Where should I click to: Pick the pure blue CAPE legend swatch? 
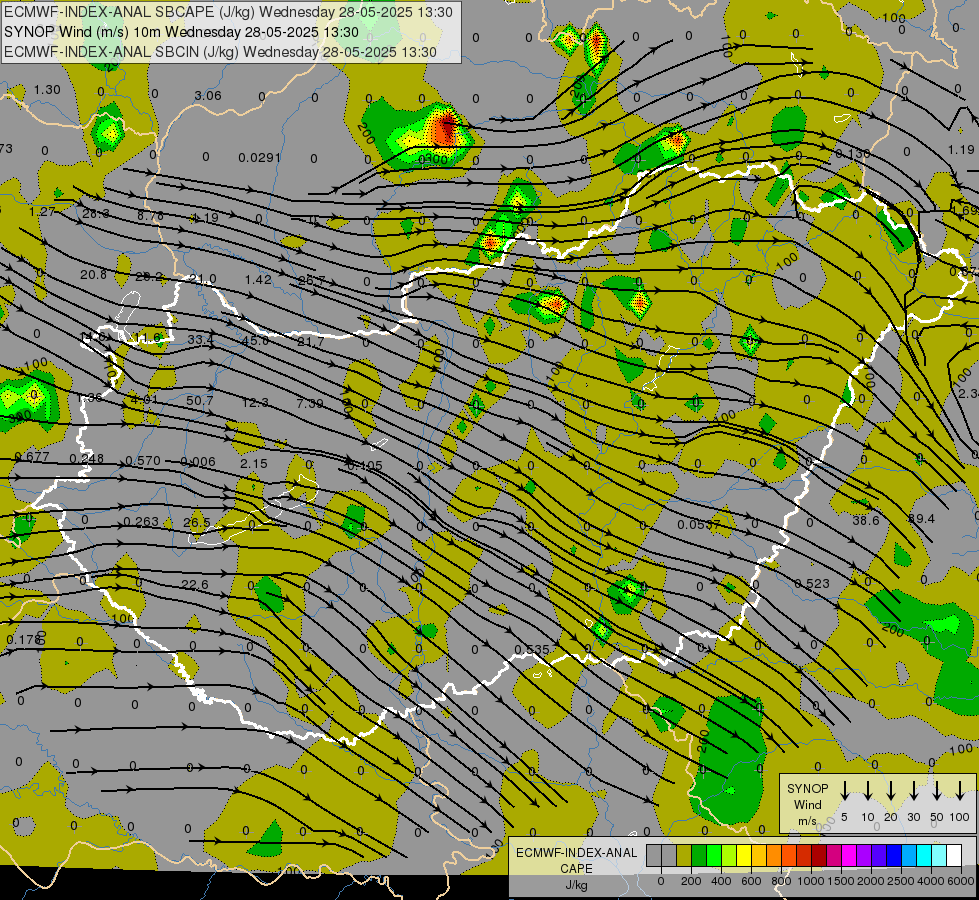[895, 856]
